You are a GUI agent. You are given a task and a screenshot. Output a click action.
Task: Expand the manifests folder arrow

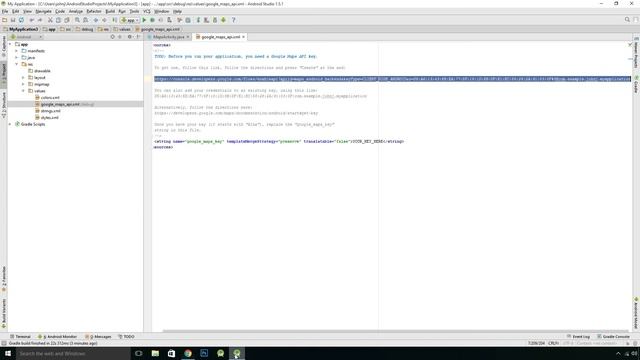pos(17,51)
